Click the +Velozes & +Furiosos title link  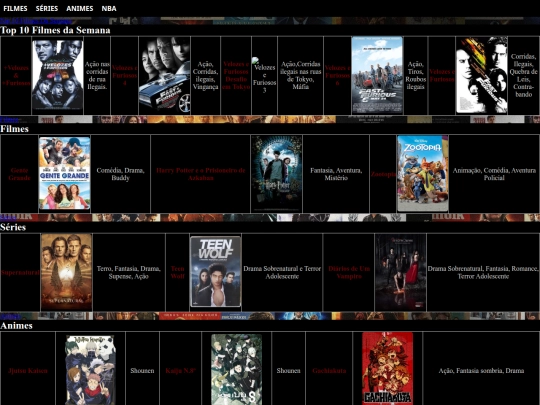point(16,75)
